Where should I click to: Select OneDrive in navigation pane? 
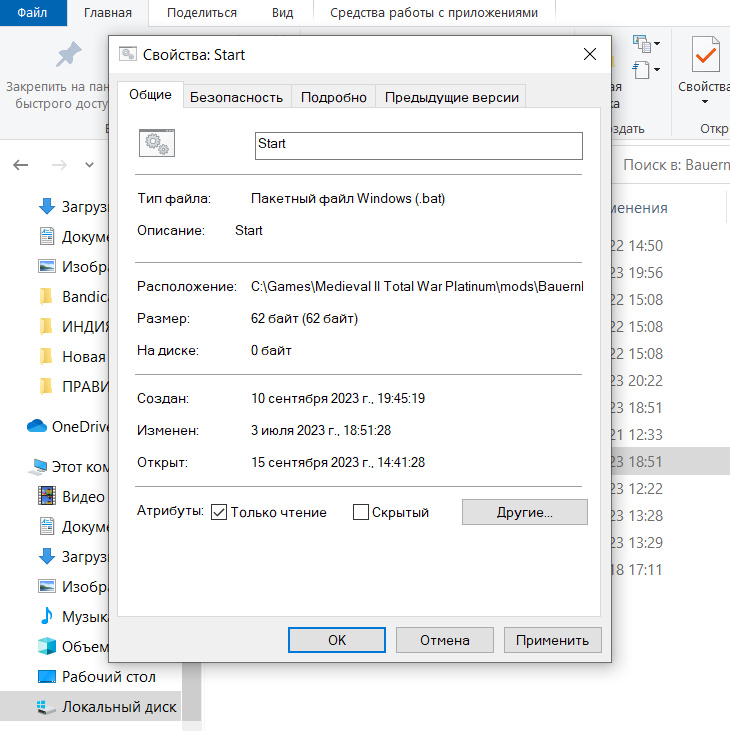tap(68, 426)
